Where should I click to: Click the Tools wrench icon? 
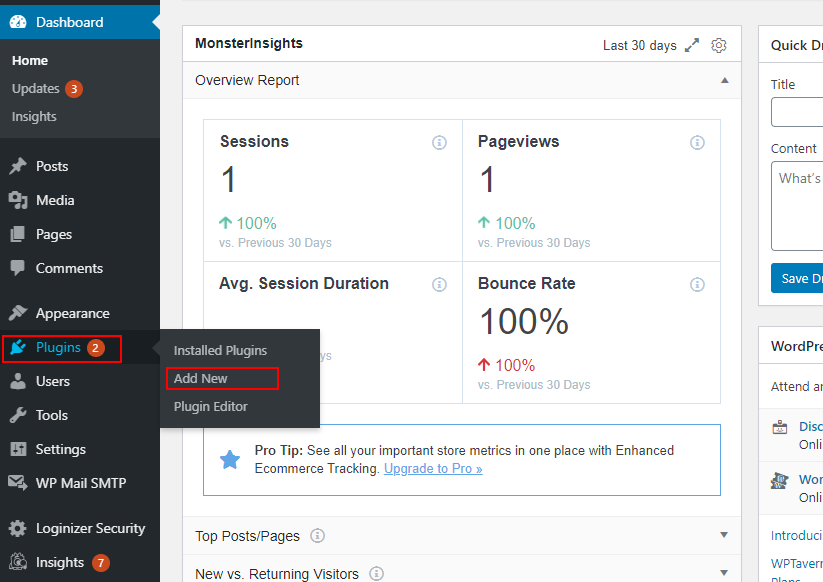pyautogui.click(x=18, y=415)
